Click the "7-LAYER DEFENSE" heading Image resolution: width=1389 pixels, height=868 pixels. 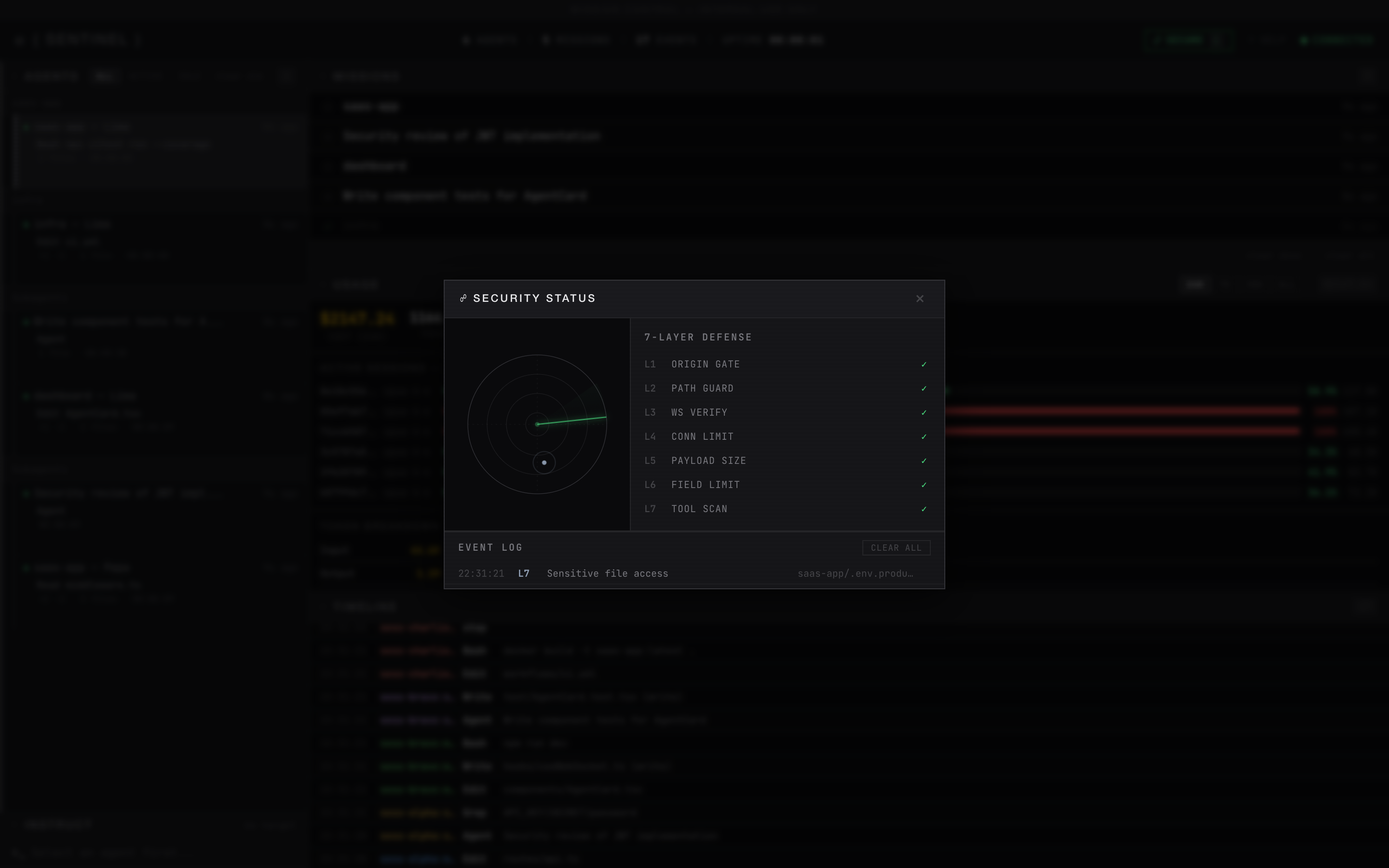pyautogui.click(x=698, y=338)
